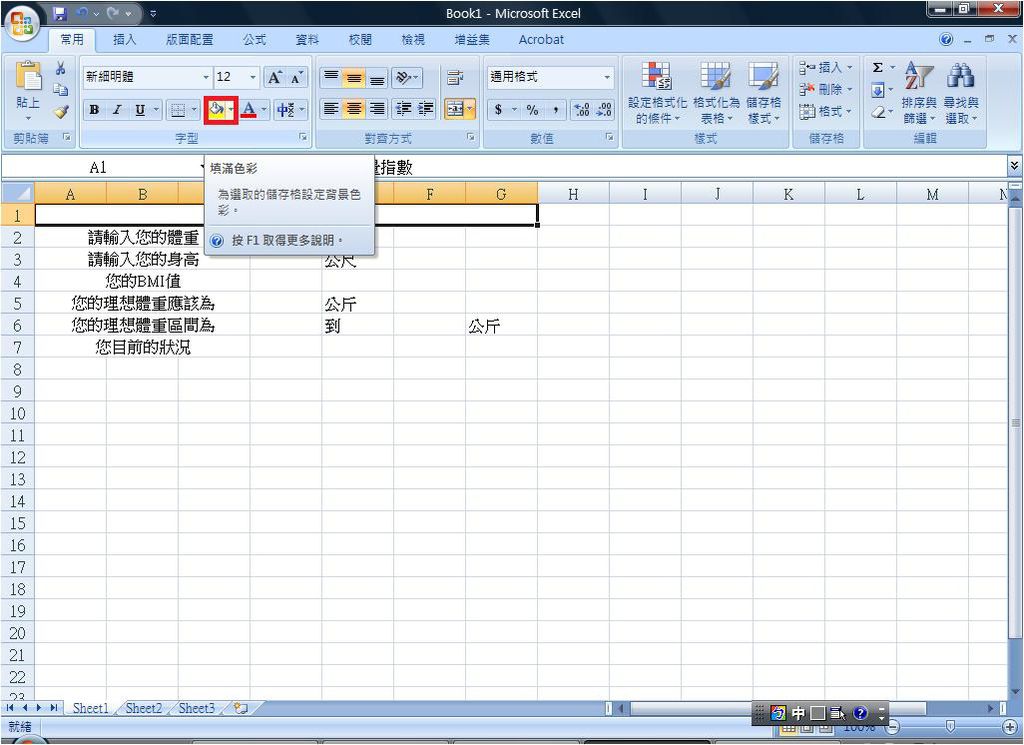Click the decrease decimal button
The width and height of the screenshot is (1024, 745).
click(x=603, y=110)
